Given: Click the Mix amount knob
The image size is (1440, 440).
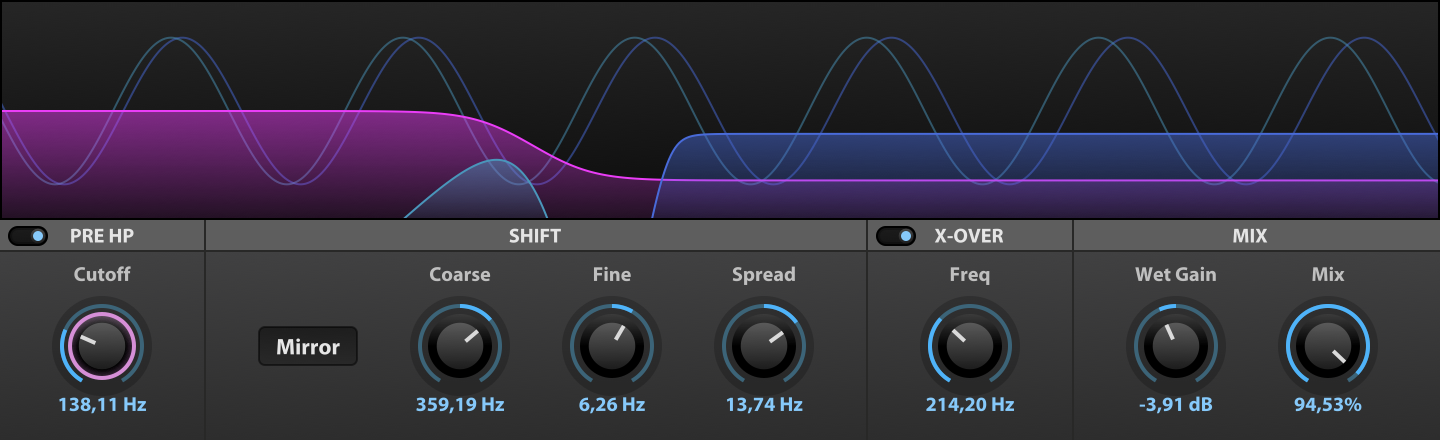Looking at the screenshot, I should tap(1328, 346).
